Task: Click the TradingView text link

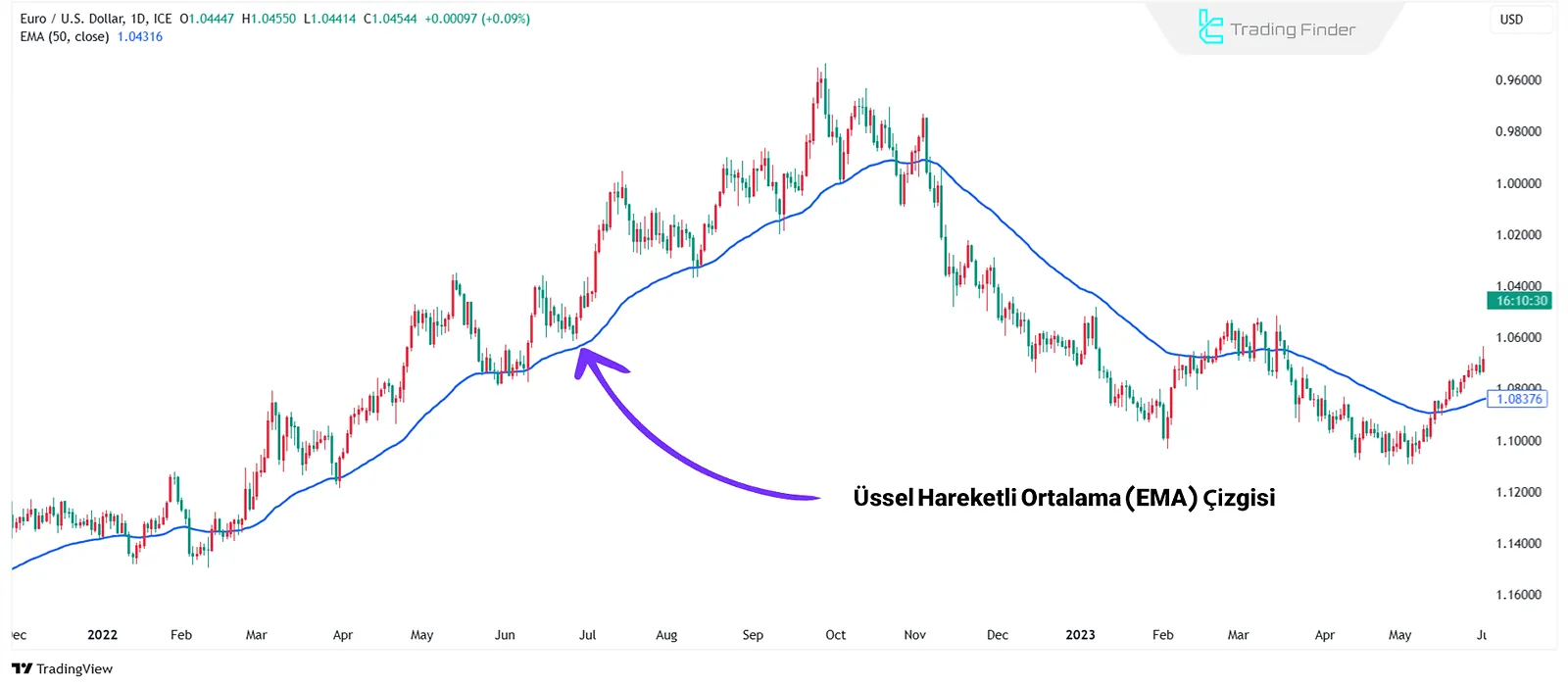Action: coord(74,669)
